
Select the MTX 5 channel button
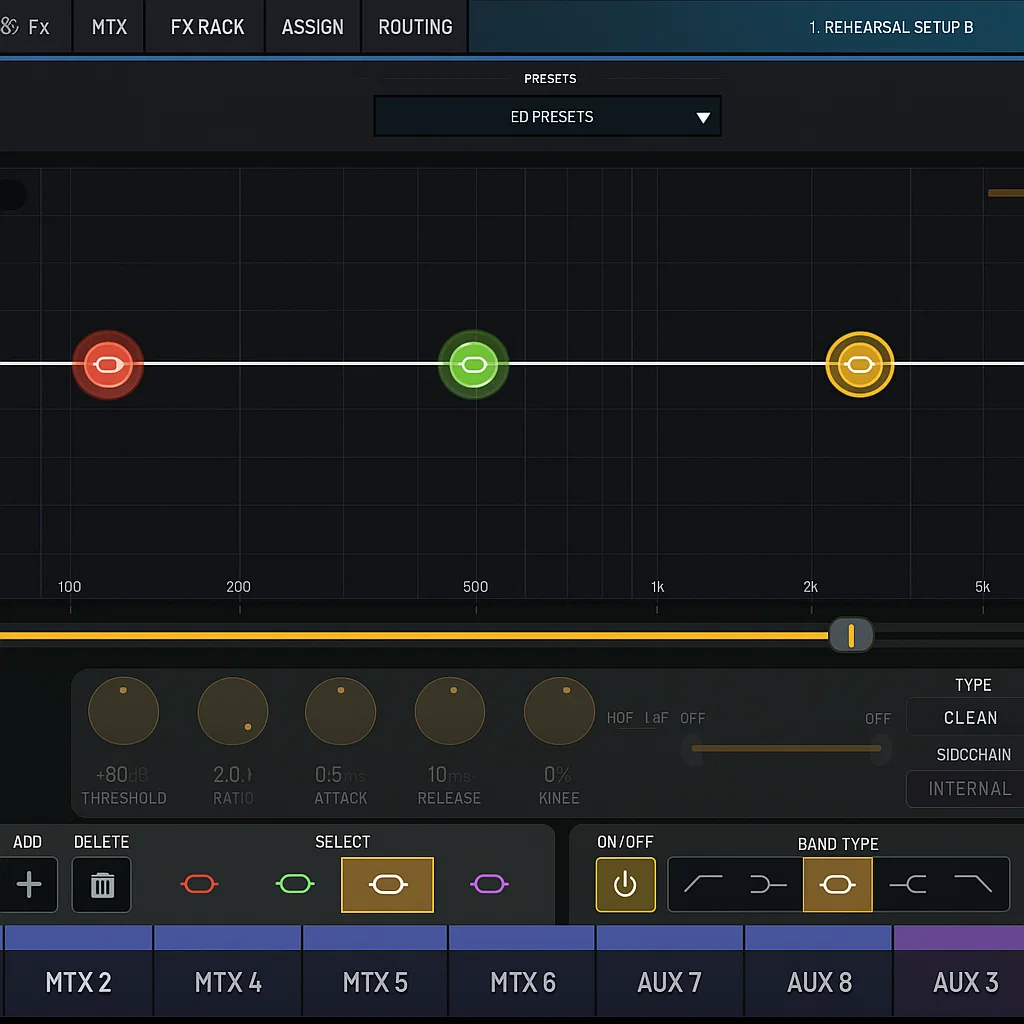tap(375, 982)
